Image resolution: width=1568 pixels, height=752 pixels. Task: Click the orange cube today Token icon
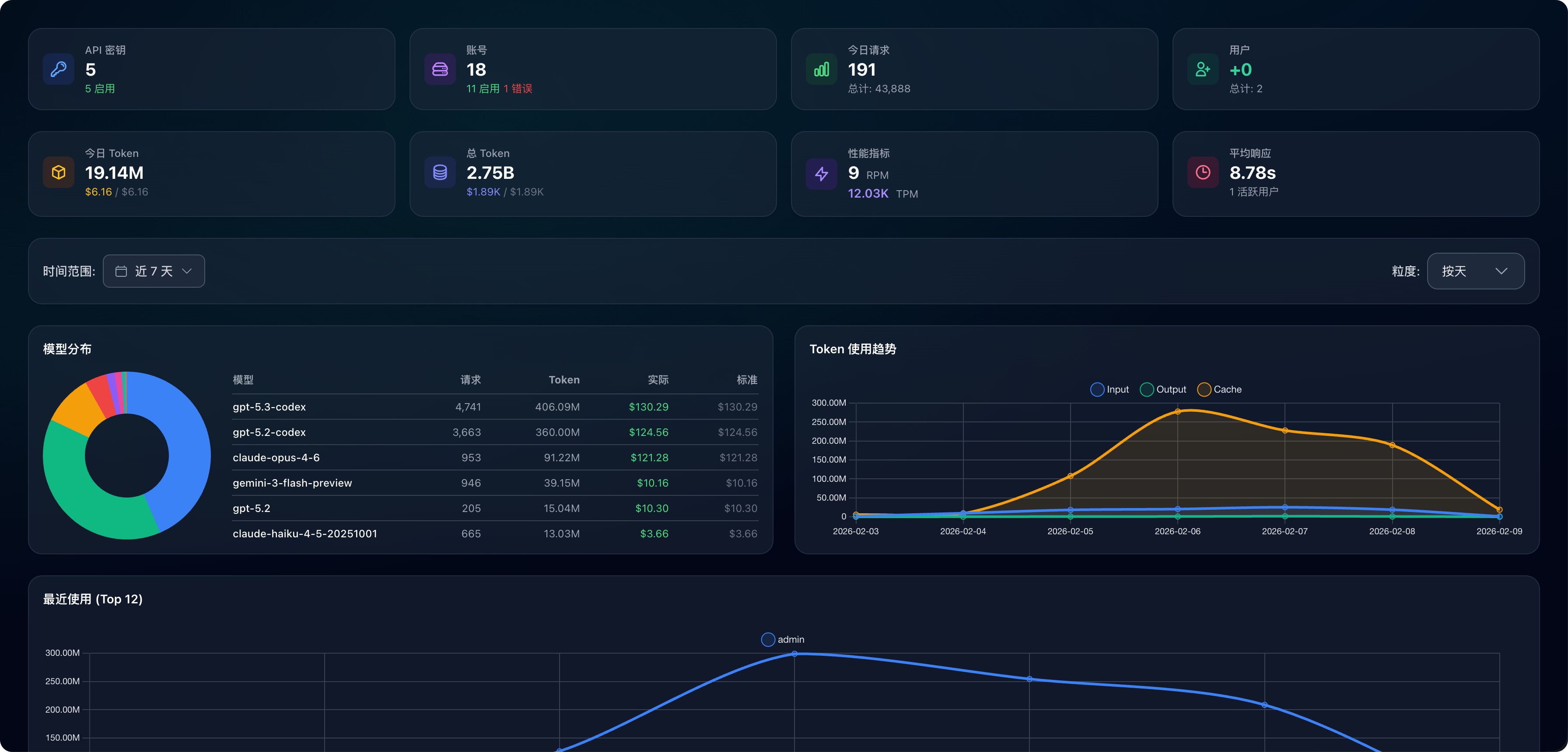(59, 173)
